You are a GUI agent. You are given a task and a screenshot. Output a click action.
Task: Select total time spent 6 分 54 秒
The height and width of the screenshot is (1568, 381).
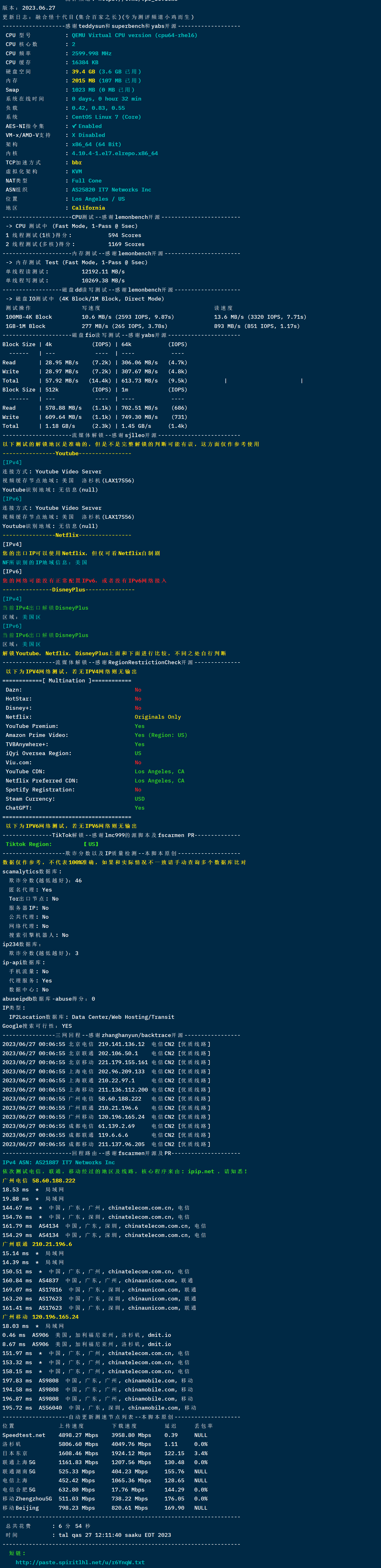tap(74, 1526)
